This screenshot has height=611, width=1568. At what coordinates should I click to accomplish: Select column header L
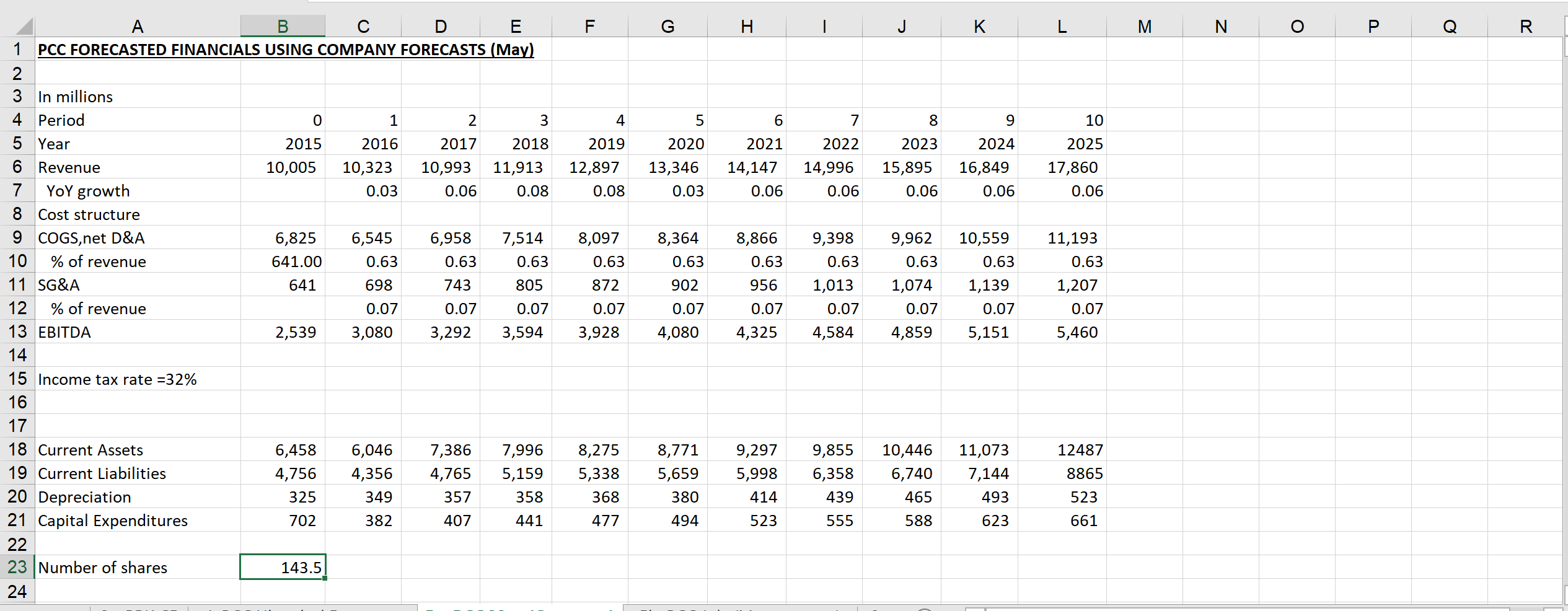tap(1061, 26)
